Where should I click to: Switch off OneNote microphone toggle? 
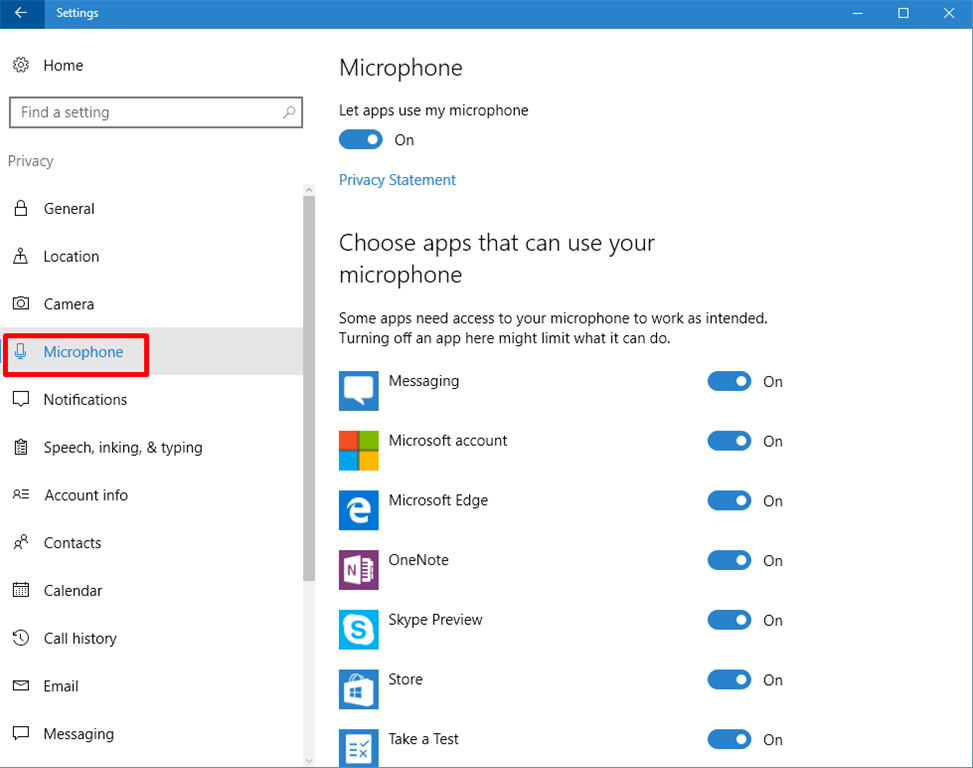729,560
